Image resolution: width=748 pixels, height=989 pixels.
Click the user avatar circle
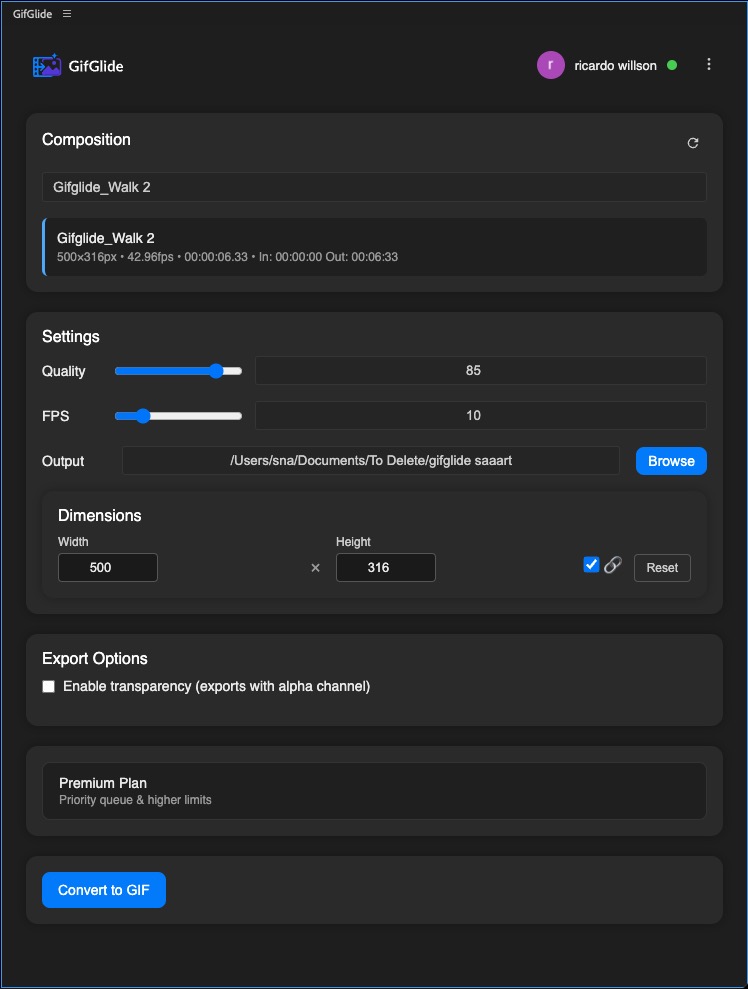pyautogui.click(x=551, y=64)
